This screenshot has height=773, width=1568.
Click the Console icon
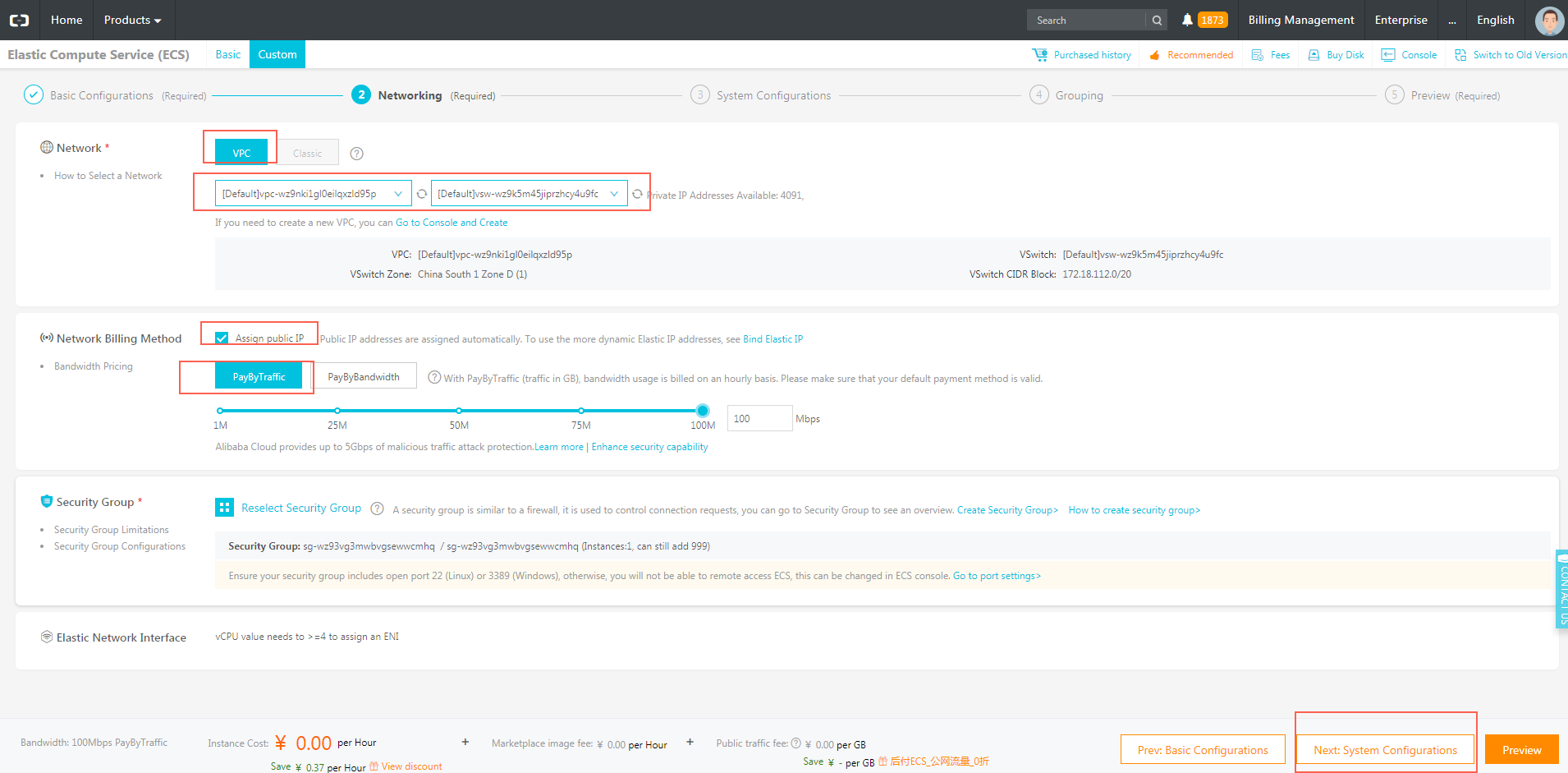click(1388, 55)
